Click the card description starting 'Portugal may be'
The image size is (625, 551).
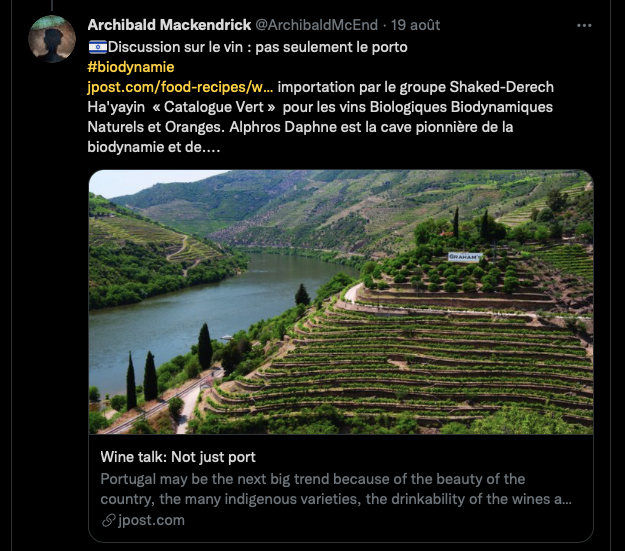(336, 489)
